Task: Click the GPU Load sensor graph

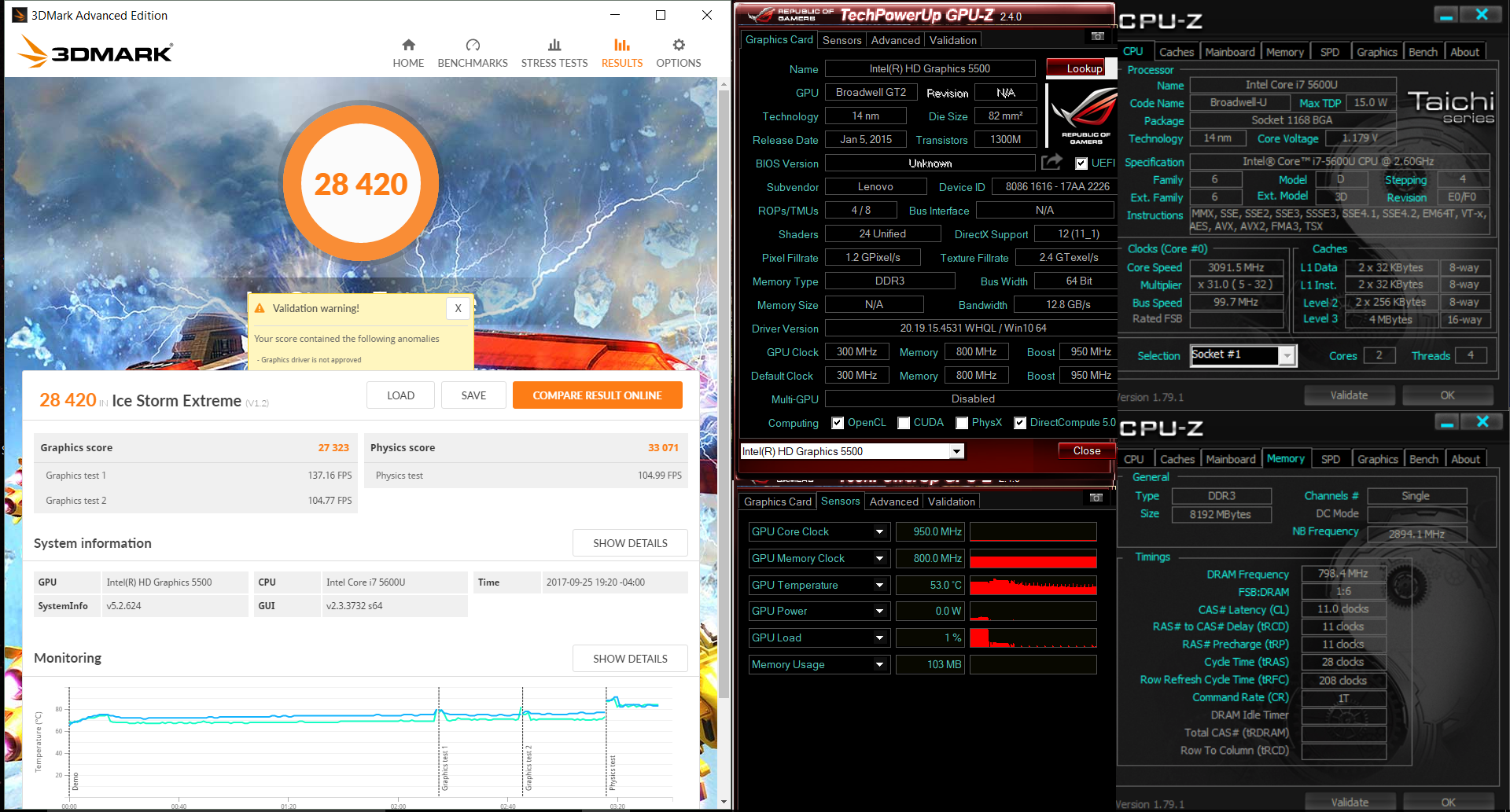Action: pos(1033,638)
